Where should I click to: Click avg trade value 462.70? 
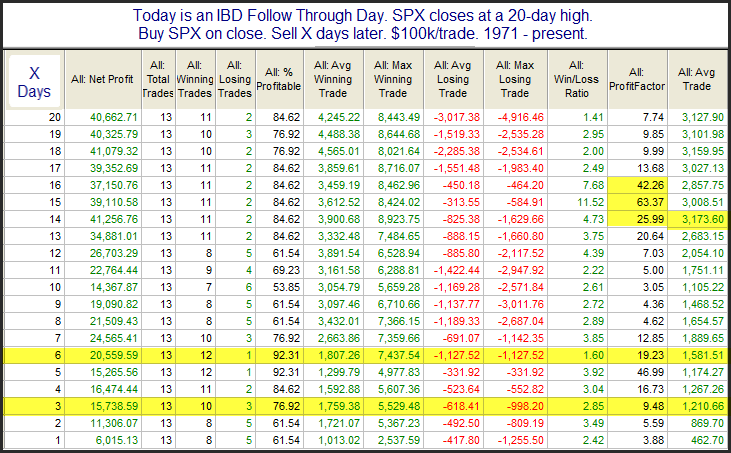click(x=708, y=440)
